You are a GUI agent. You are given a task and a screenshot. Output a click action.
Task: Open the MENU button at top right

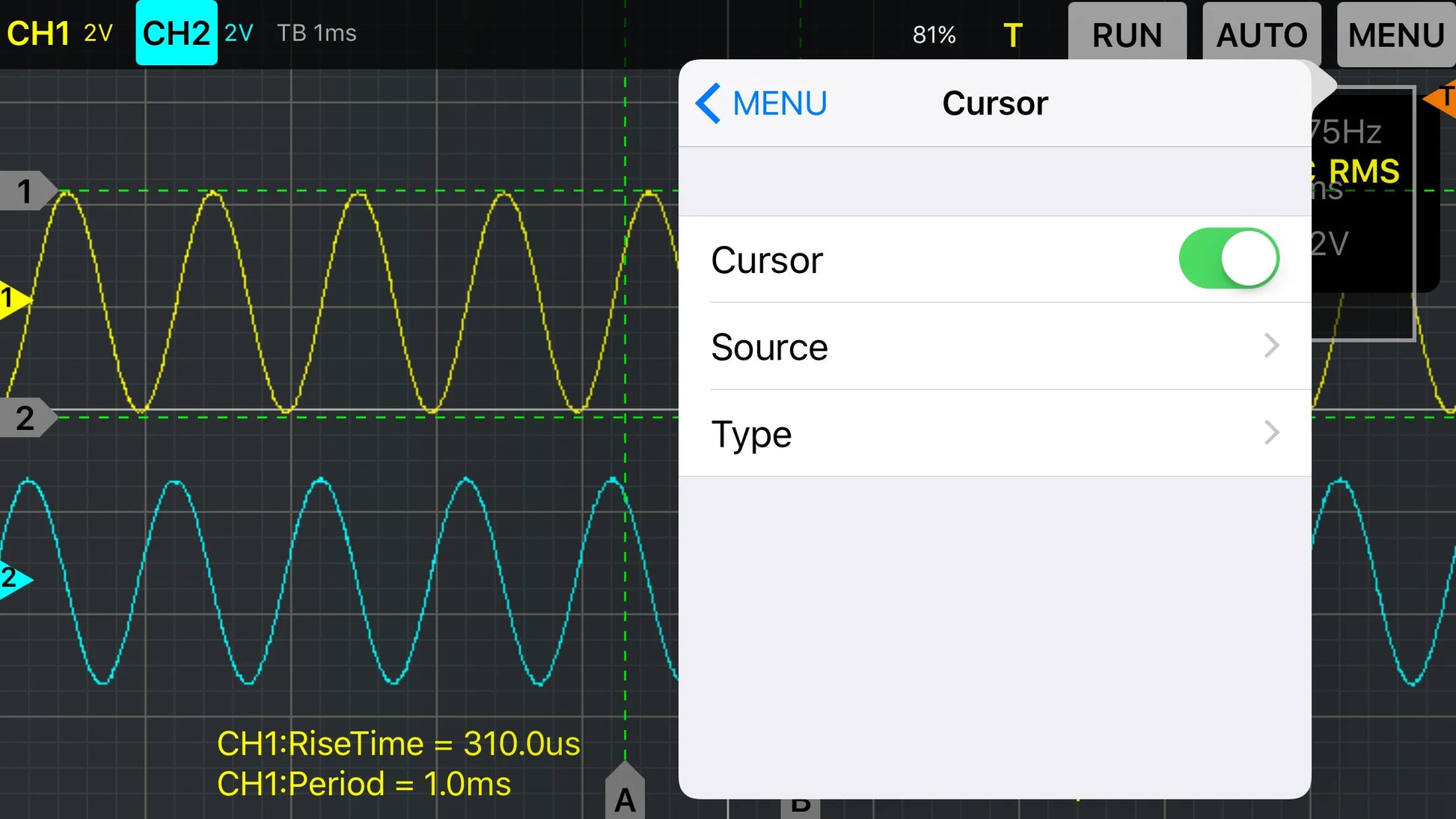click(x=1395, y=35)
